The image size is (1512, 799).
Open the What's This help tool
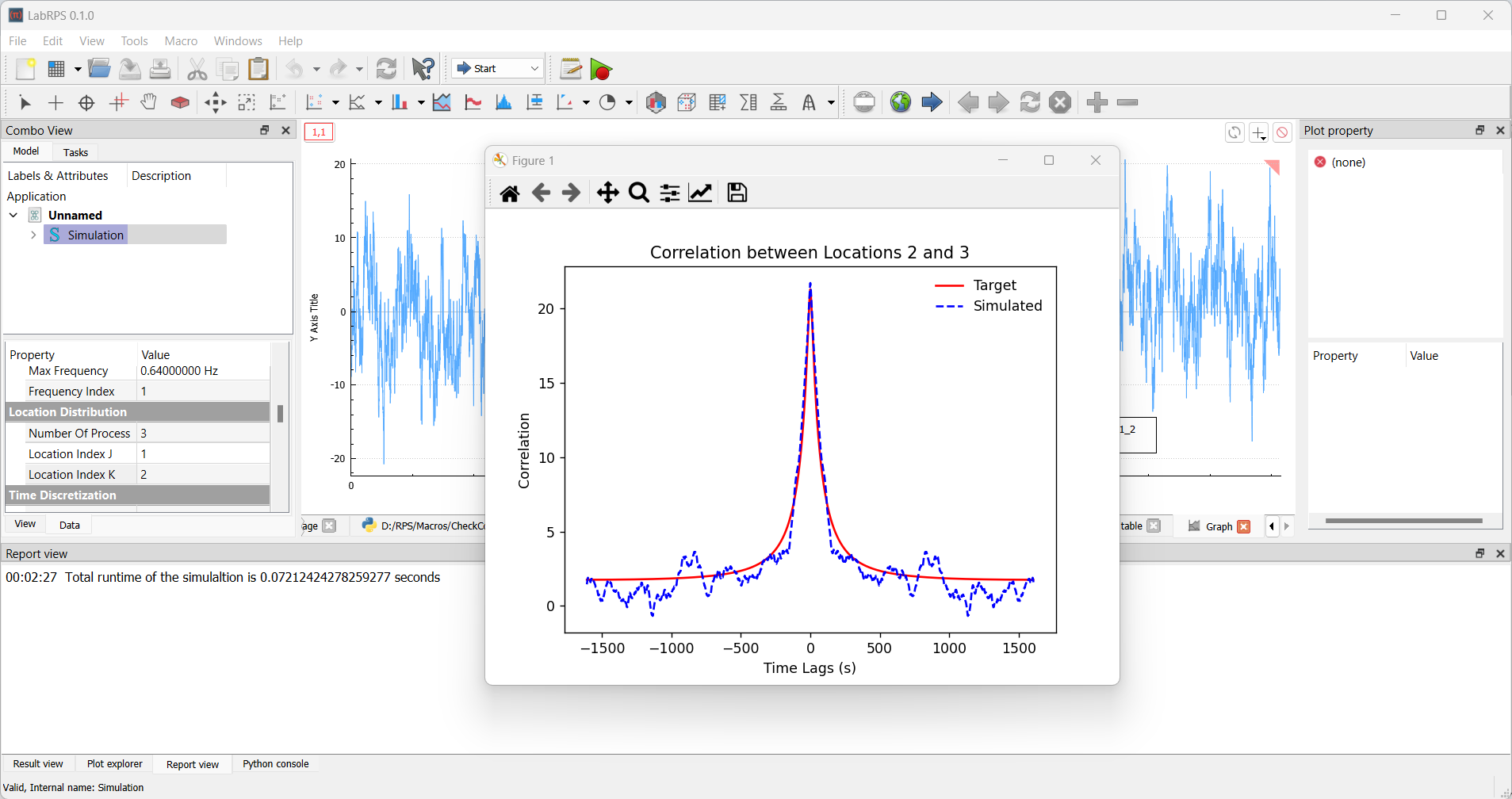pos(423,69)
